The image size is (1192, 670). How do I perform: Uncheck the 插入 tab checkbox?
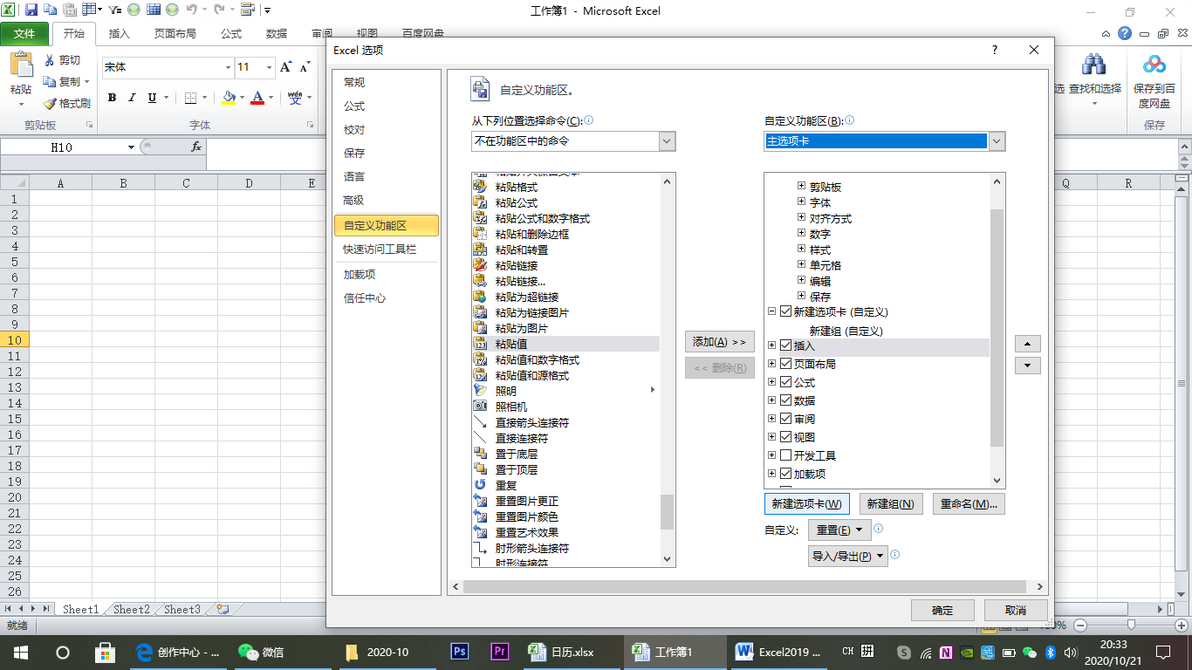tap(786, 346)
